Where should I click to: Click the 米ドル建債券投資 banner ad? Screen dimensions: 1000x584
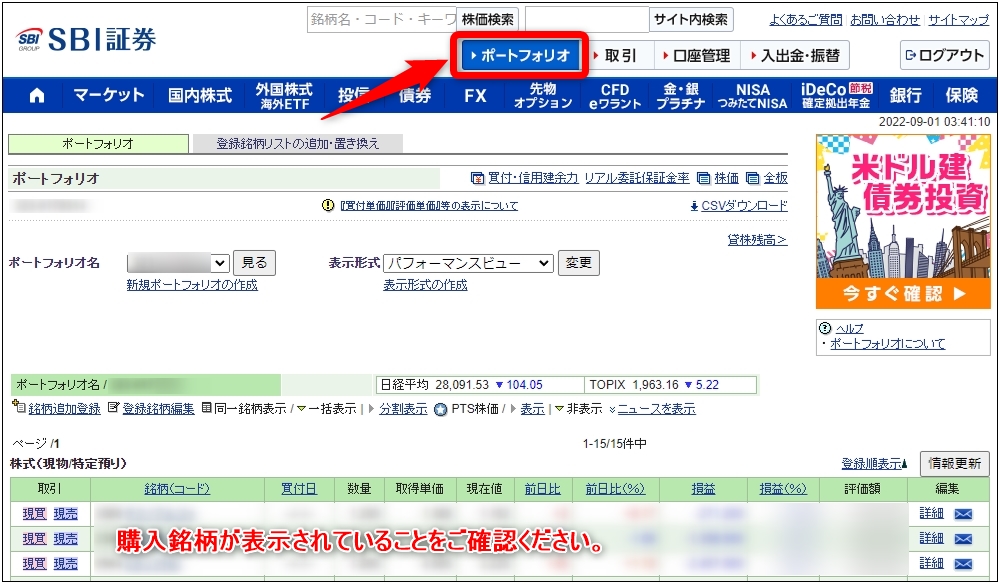point(901,221)
